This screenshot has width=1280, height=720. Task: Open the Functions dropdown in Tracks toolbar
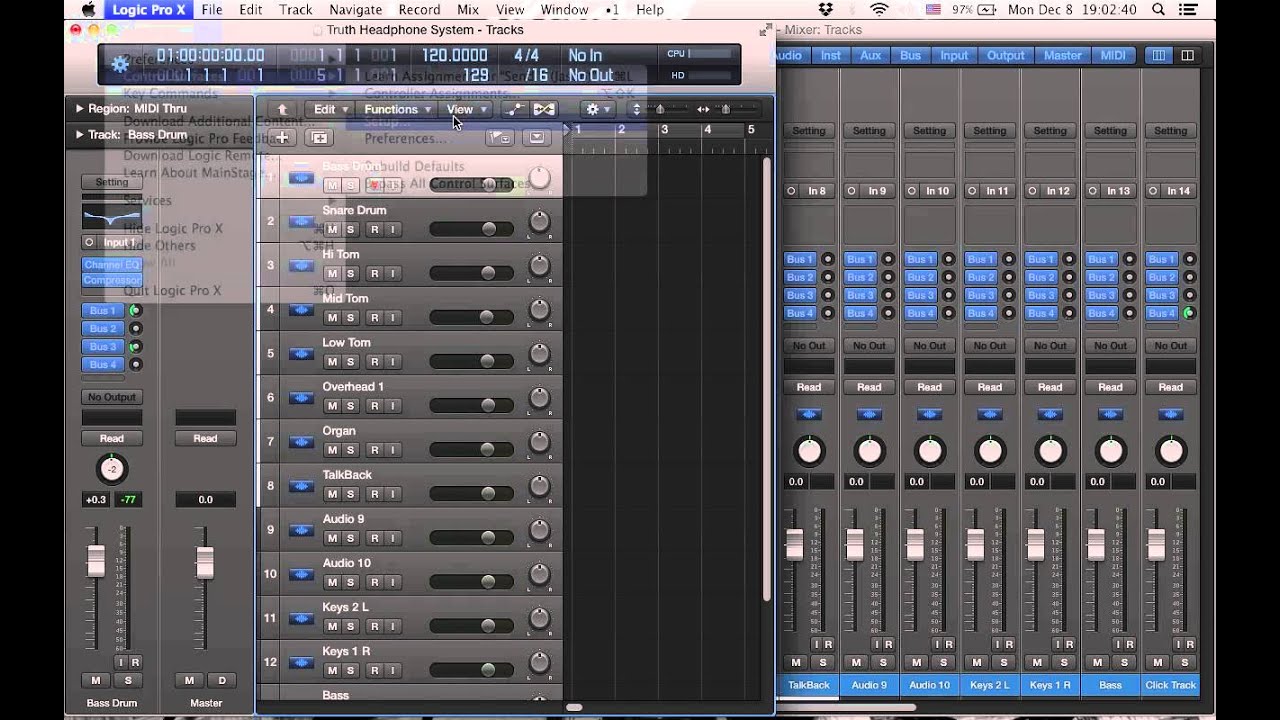coord(397,109)
